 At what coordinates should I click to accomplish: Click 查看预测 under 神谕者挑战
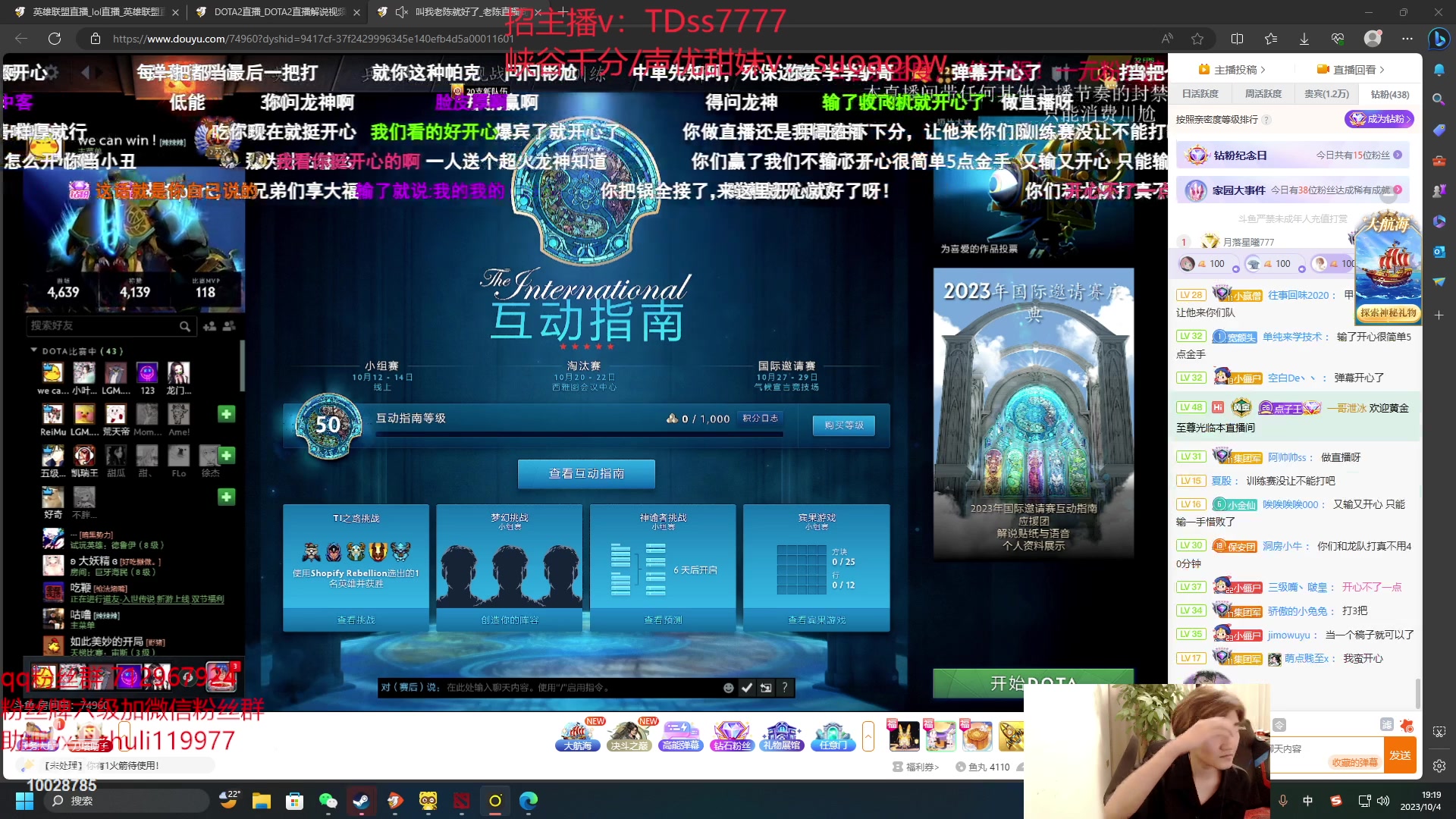pyautogui.click(x=663, y=620)
